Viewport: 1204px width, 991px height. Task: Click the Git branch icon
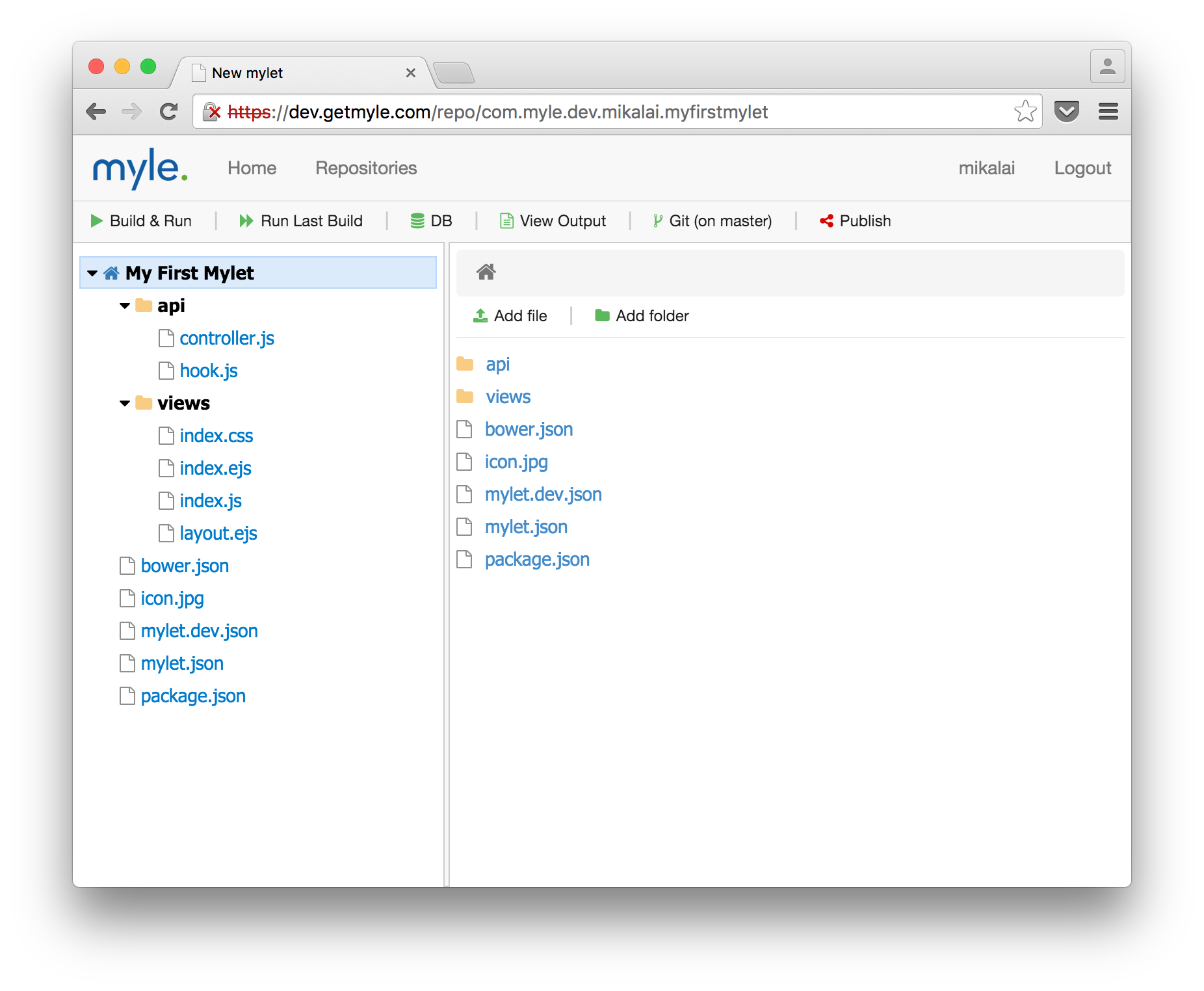[658, 221]
